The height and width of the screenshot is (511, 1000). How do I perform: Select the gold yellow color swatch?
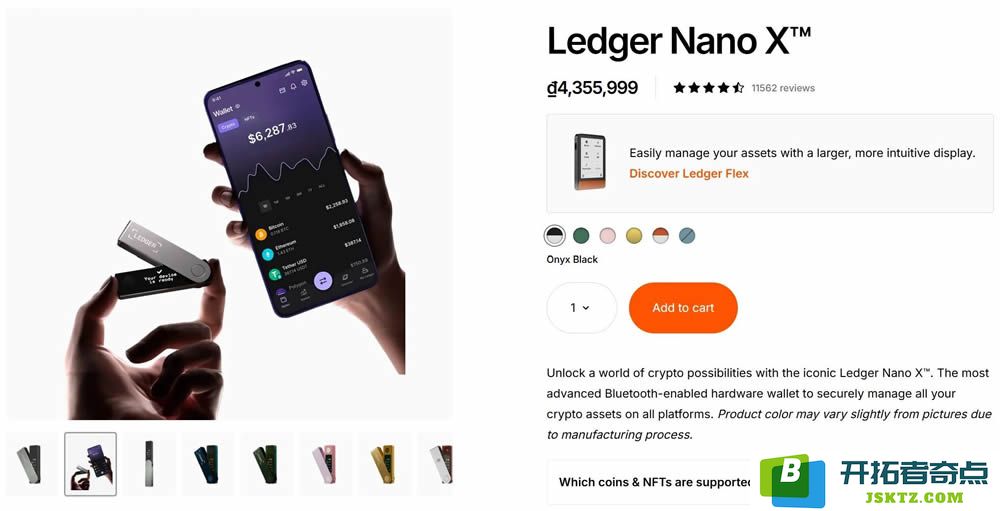tap(634, 235)
